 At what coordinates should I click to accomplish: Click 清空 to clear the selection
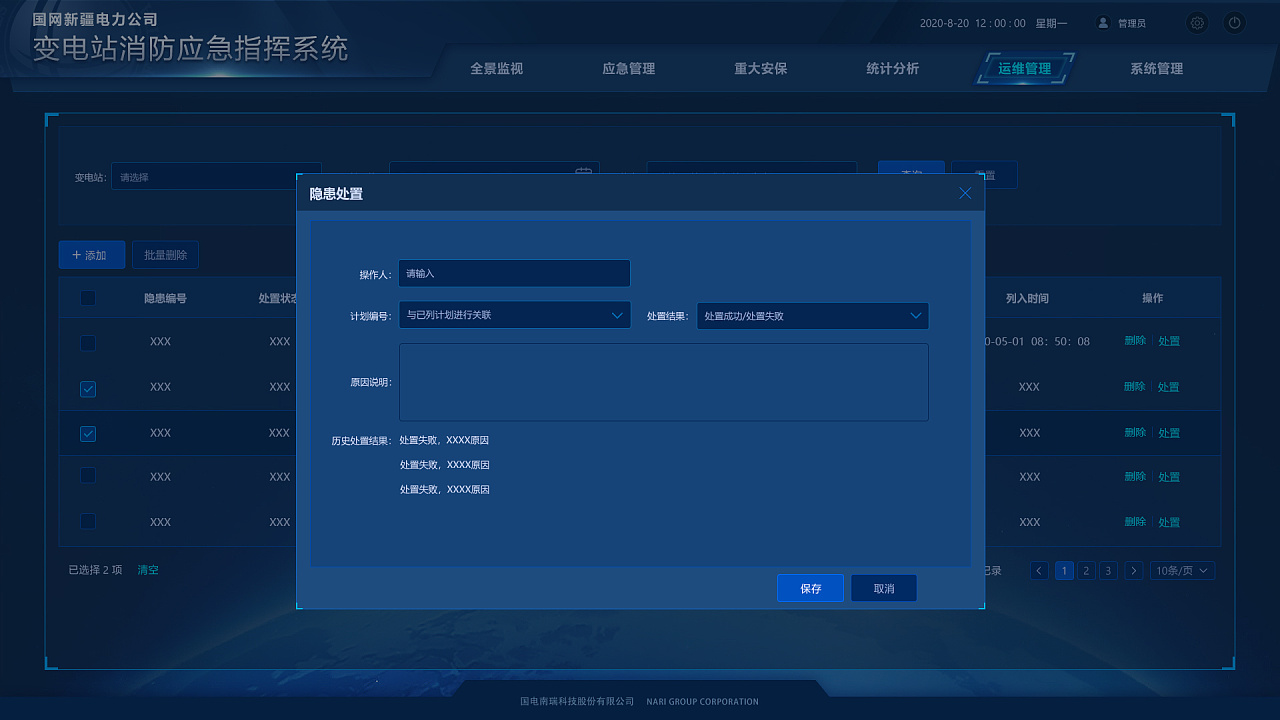pyautogui.click(x=147, y=570)
